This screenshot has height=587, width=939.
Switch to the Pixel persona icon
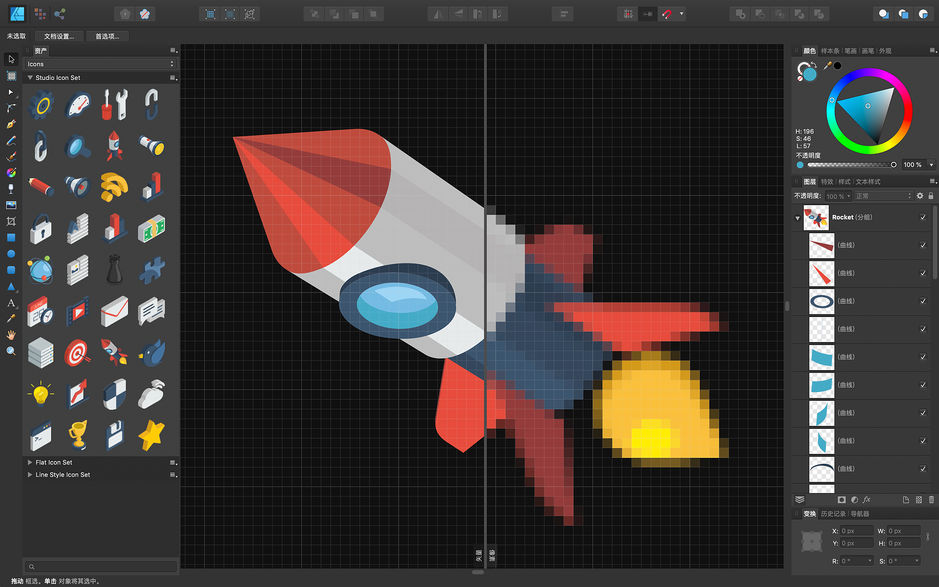point(40,14)
